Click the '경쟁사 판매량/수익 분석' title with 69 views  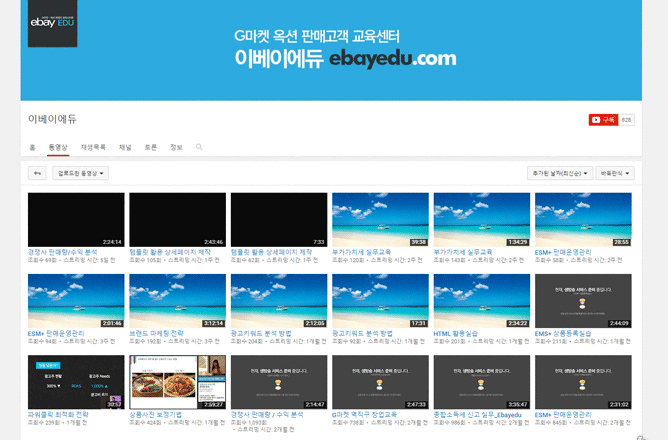[63, 252]
